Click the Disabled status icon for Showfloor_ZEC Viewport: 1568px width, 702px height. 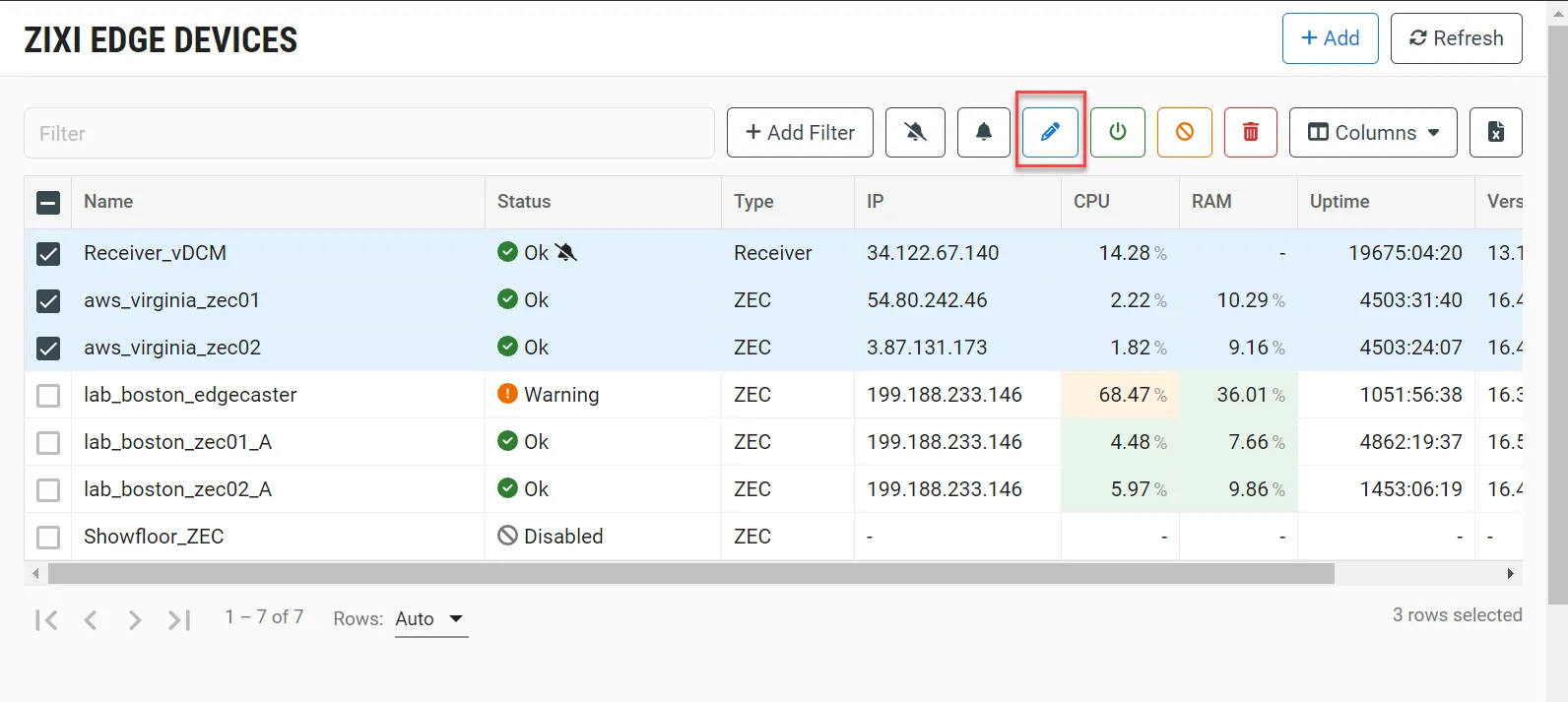507,536
